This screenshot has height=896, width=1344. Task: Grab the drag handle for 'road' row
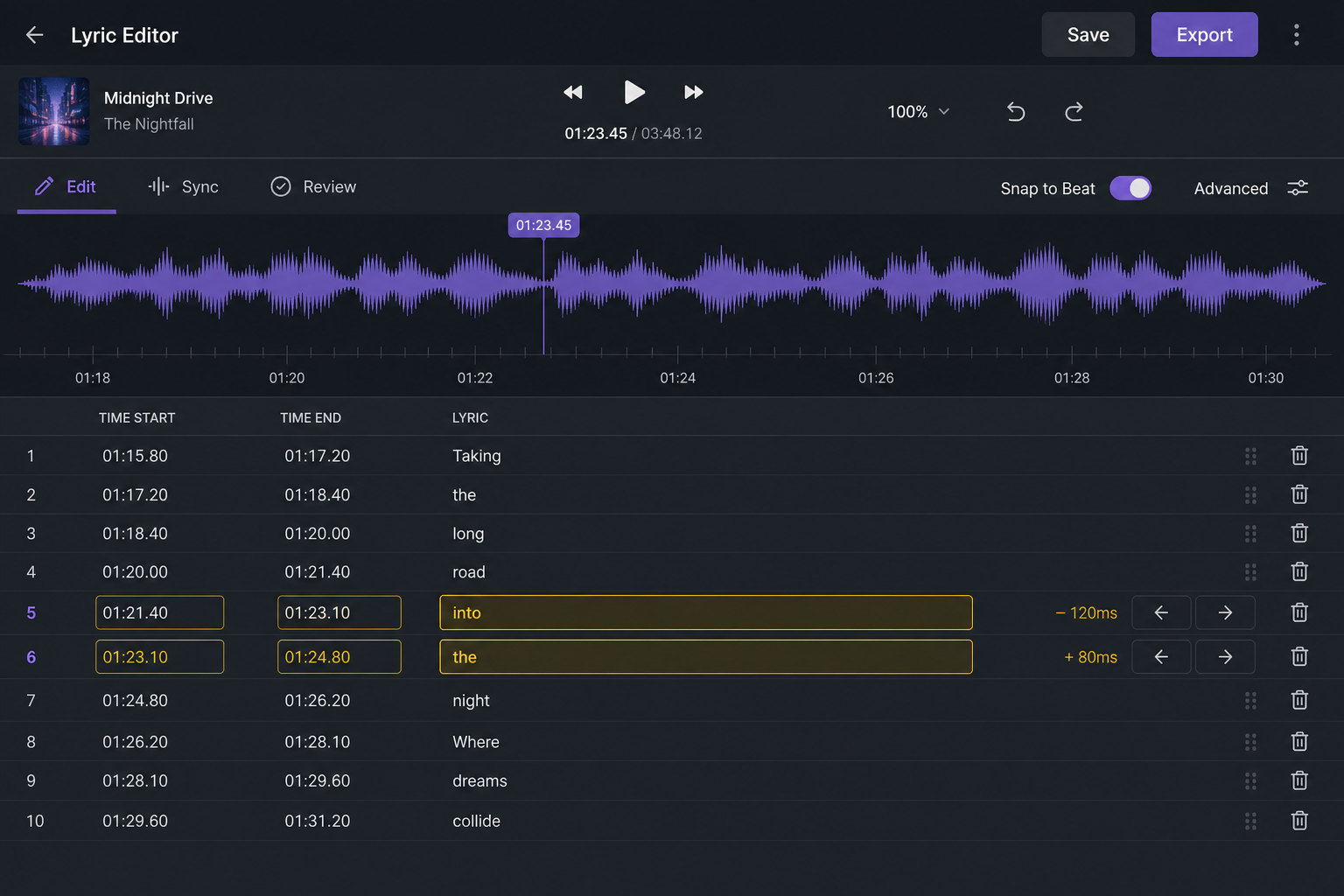coord(1250,571)
